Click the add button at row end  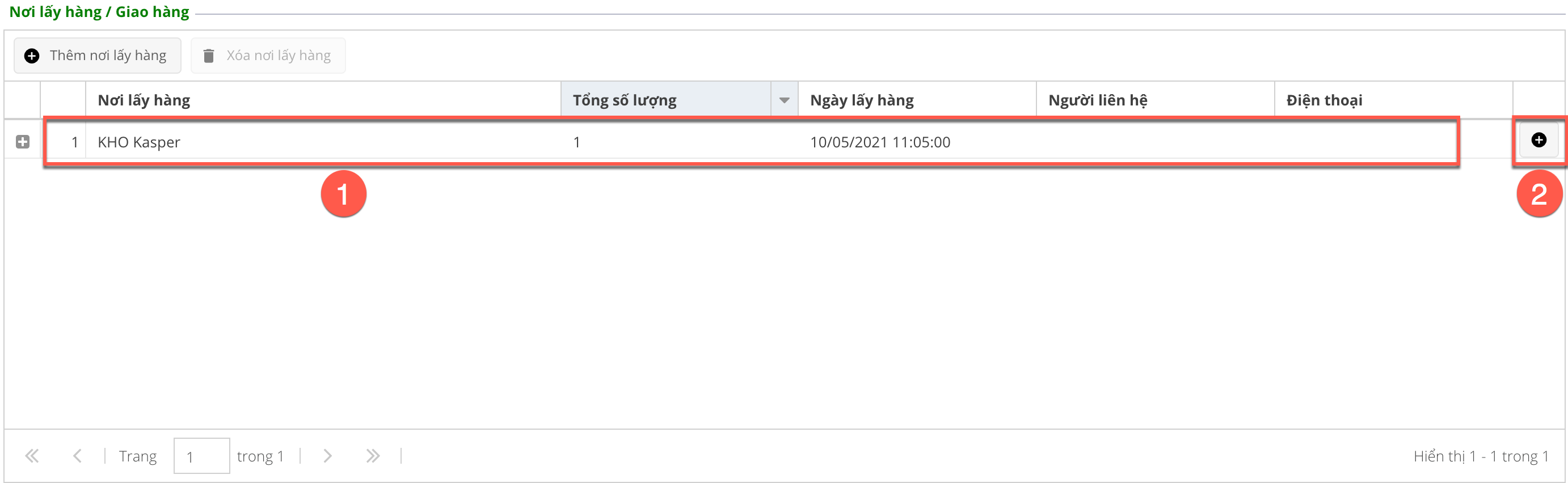click(1537, 141)
